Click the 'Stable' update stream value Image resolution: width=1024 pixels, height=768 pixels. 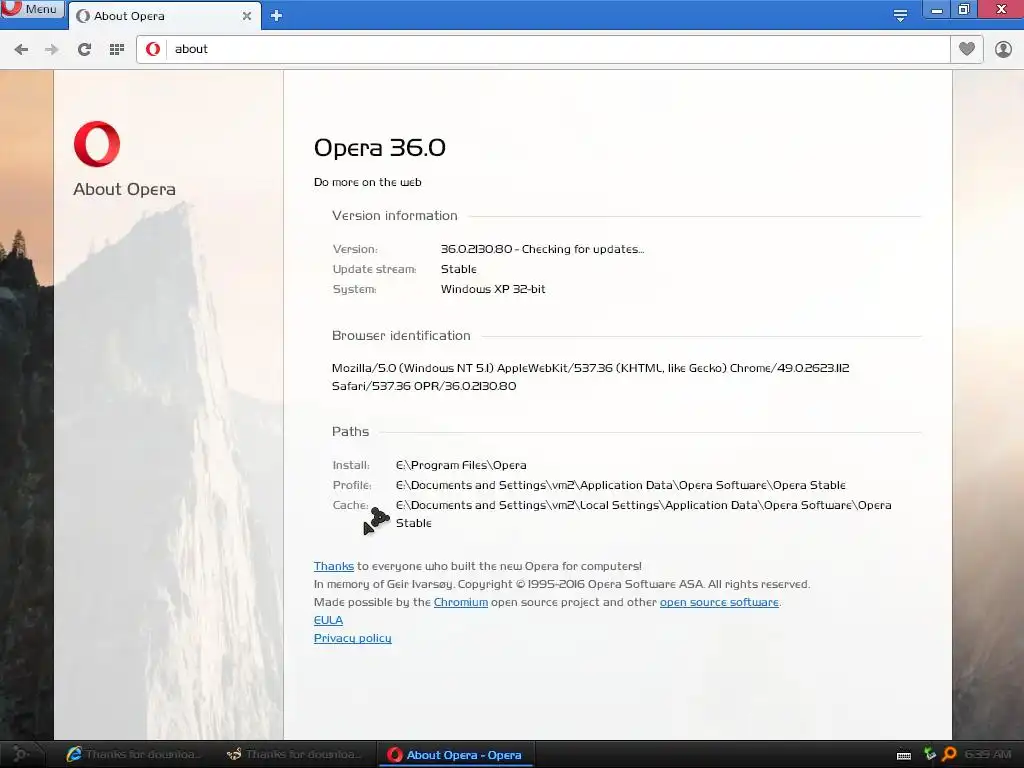click(458, 269)
